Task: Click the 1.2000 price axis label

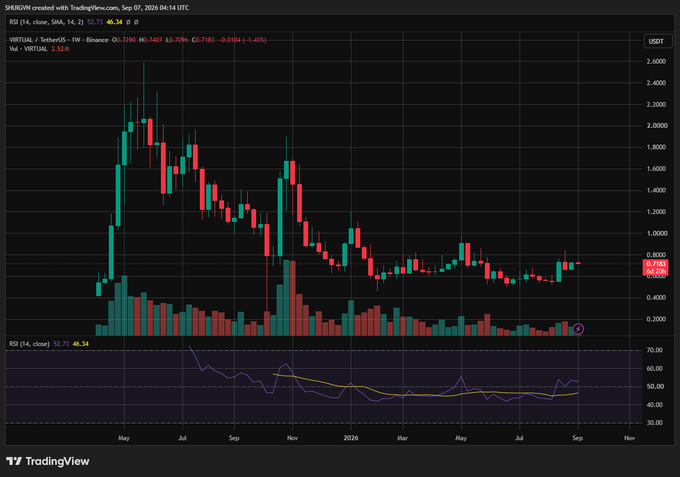Action: click(x=656, y=212)
